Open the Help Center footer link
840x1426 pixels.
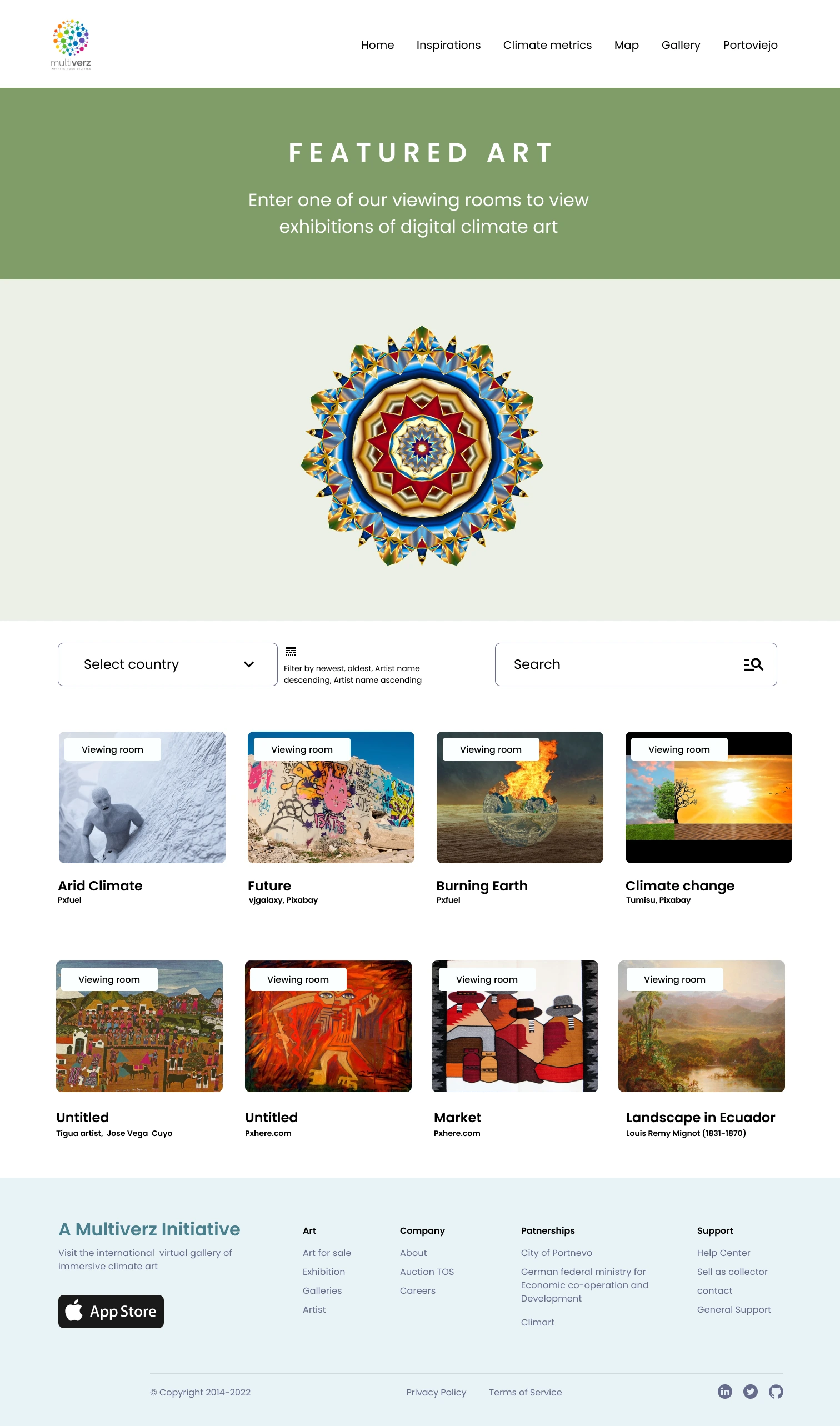click(723, 1253)
